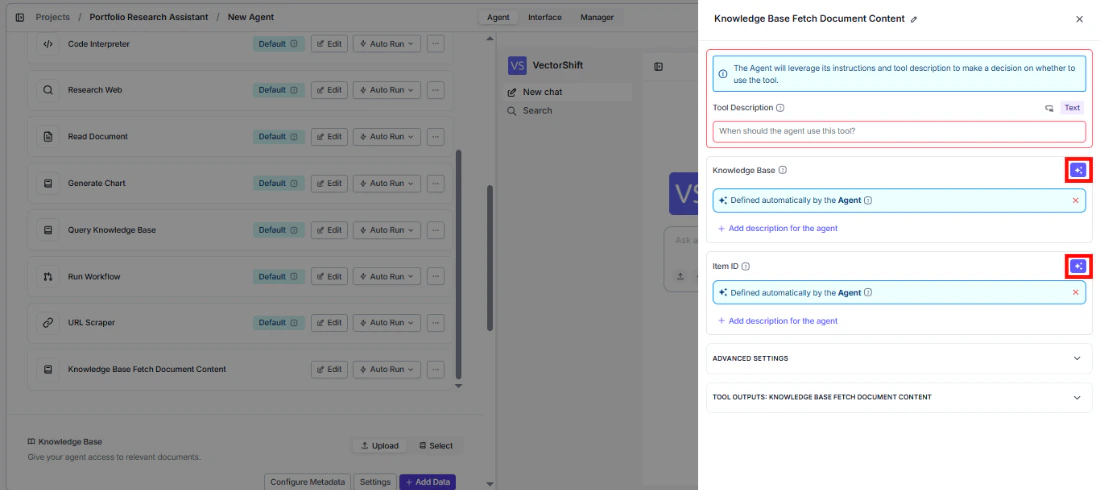The image size is (1100, 490).
Task: Expand the Advanced Settings section
Action: pyautogui.click(x=899, y=358)
